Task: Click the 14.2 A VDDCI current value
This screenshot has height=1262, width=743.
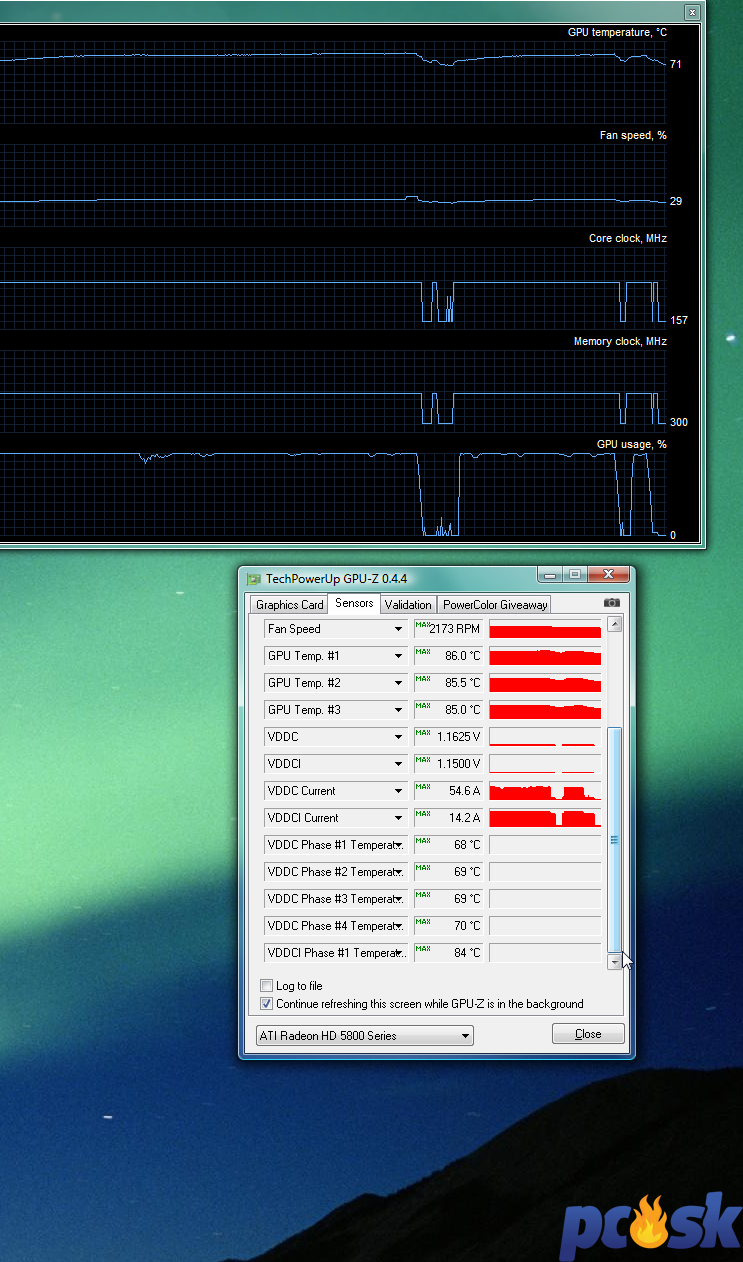Action: pos(465,818)
